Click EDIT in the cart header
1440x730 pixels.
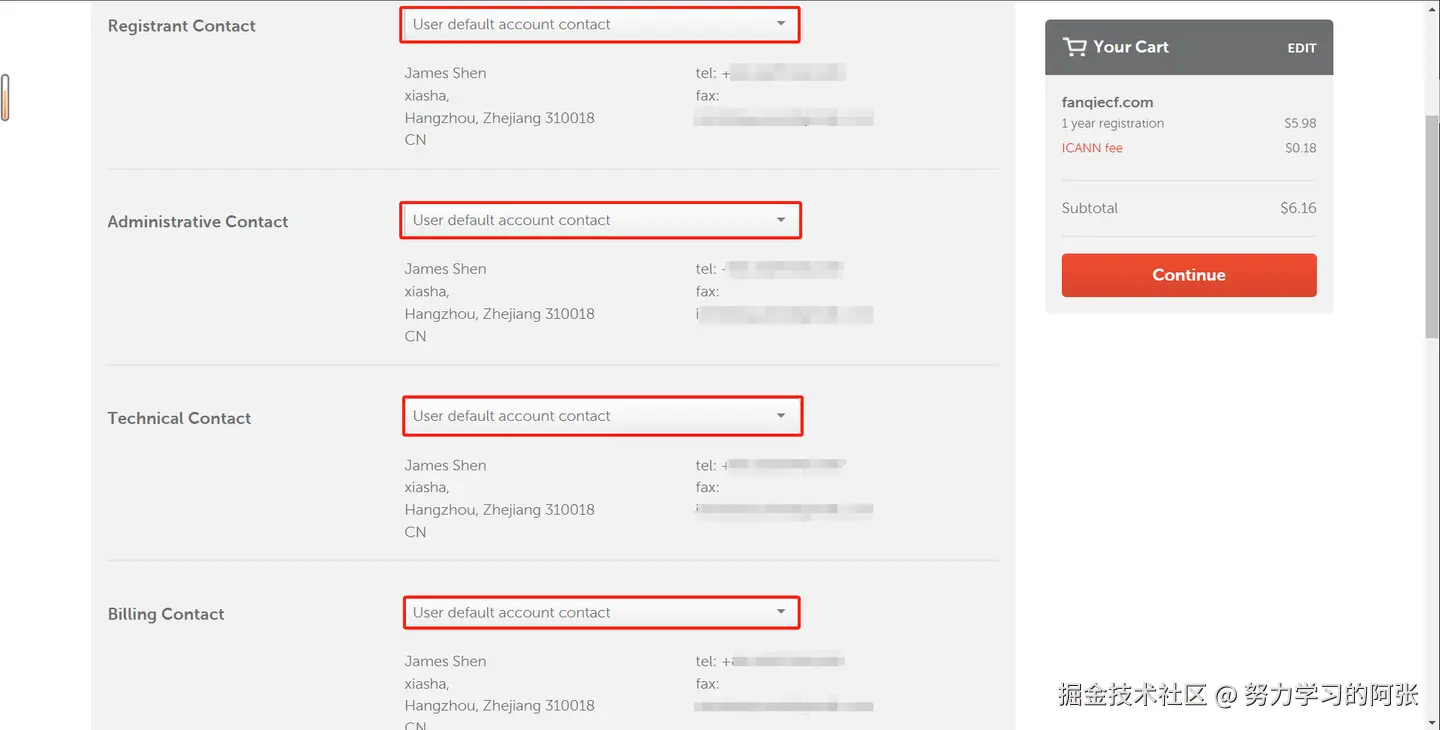[1301, 48]
